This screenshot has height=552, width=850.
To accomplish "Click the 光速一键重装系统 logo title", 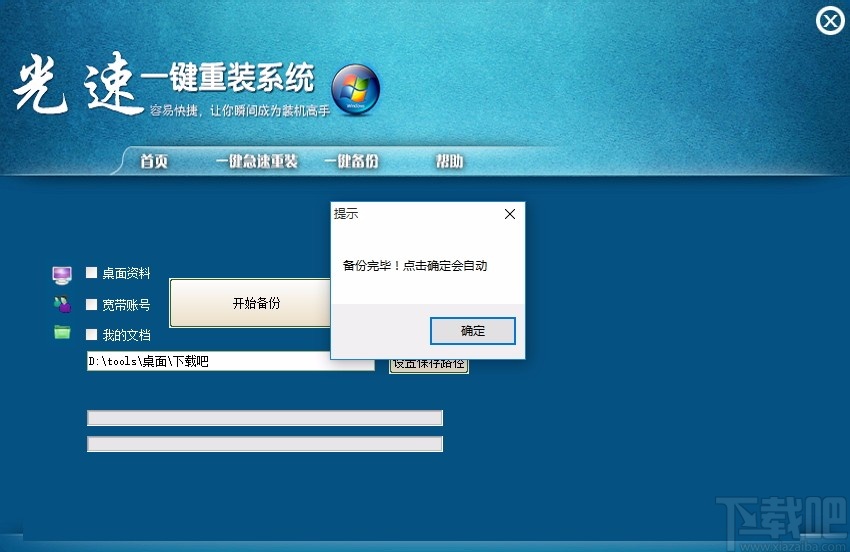I will [164, 82].
